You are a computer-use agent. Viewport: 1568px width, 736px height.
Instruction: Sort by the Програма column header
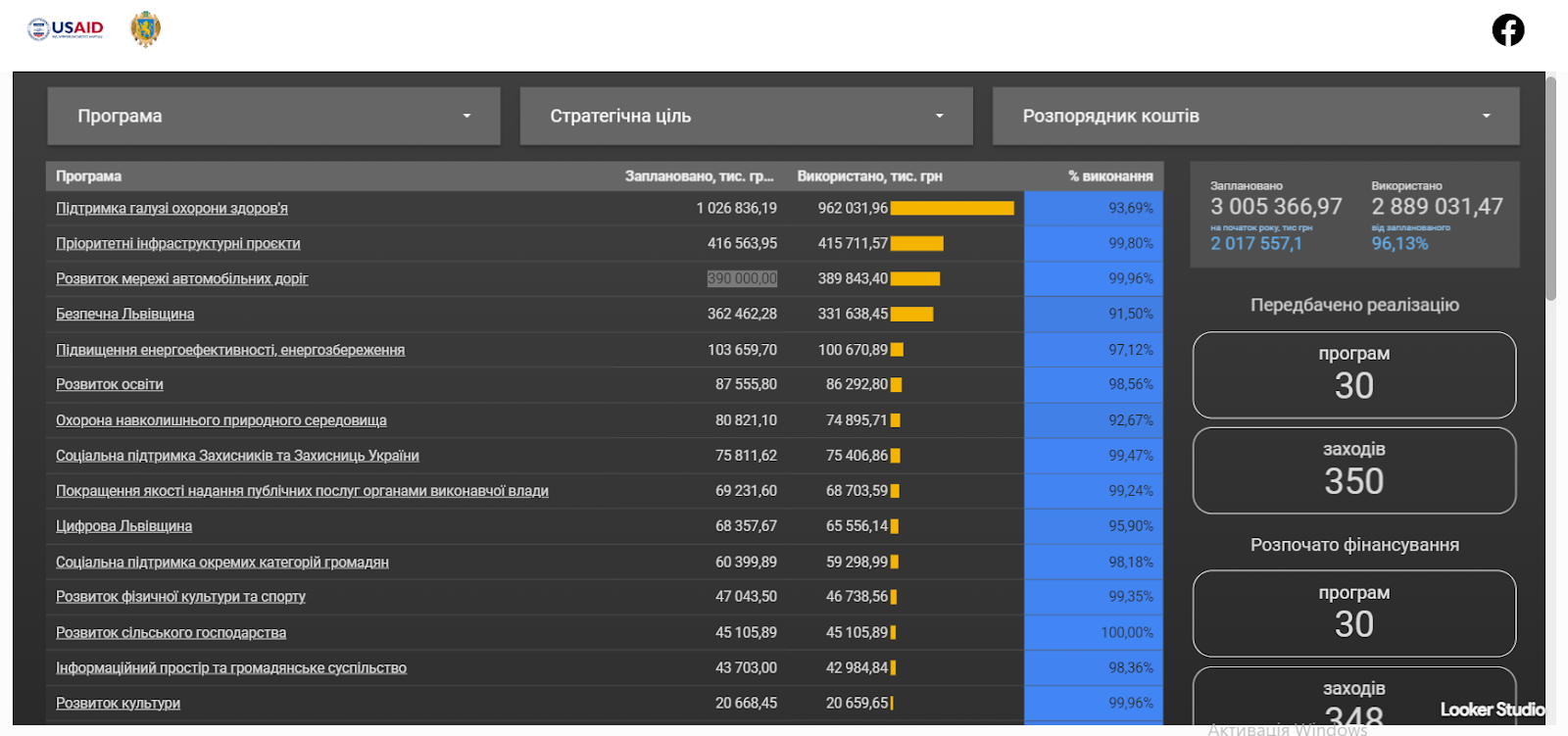click(x=88, y=176)
